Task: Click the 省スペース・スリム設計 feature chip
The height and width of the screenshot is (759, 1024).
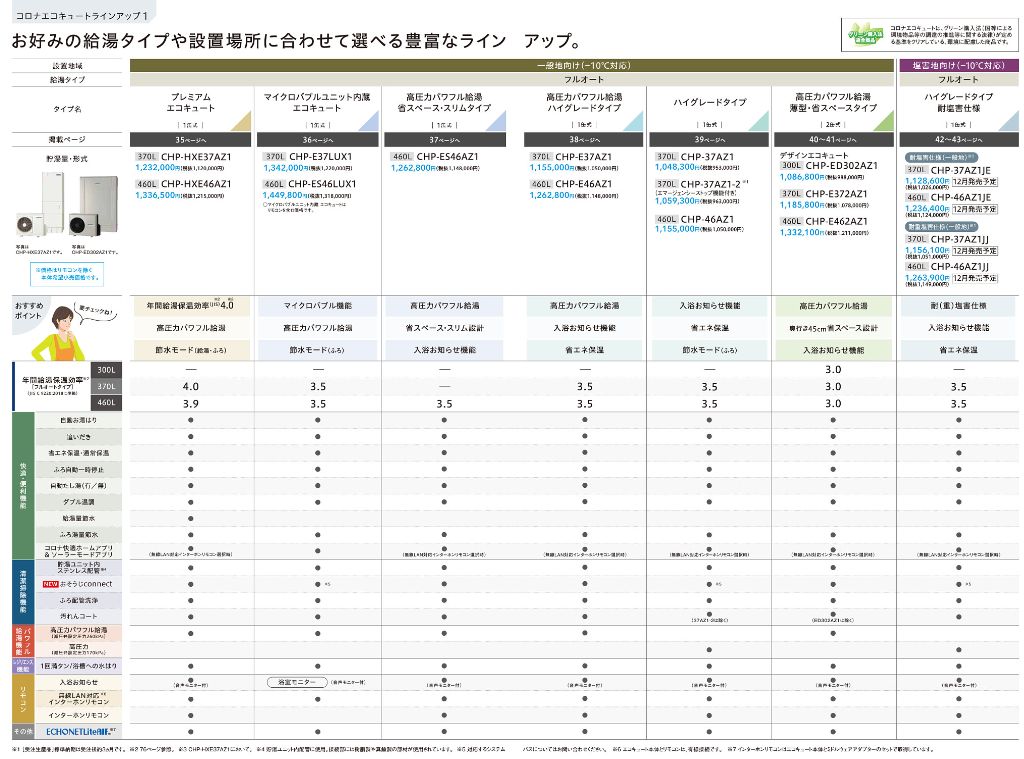Action: [x=445, y=328]
